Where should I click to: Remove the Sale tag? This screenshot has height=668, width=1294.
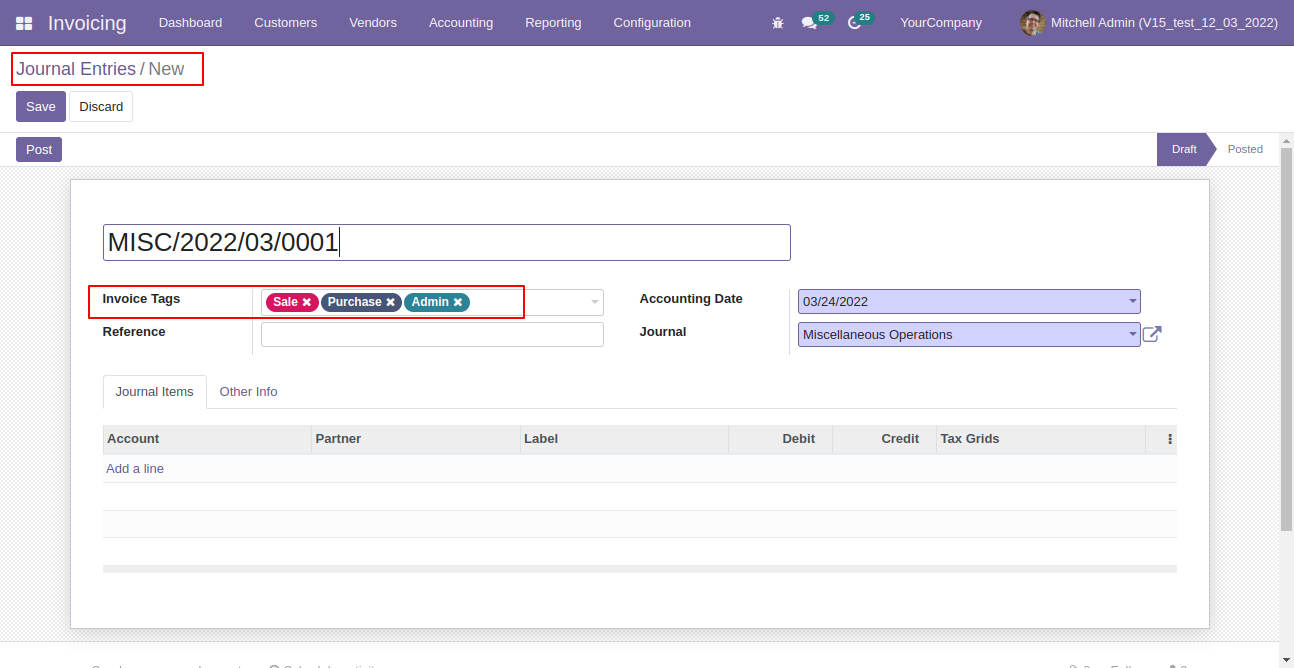[x=307, y=302]
